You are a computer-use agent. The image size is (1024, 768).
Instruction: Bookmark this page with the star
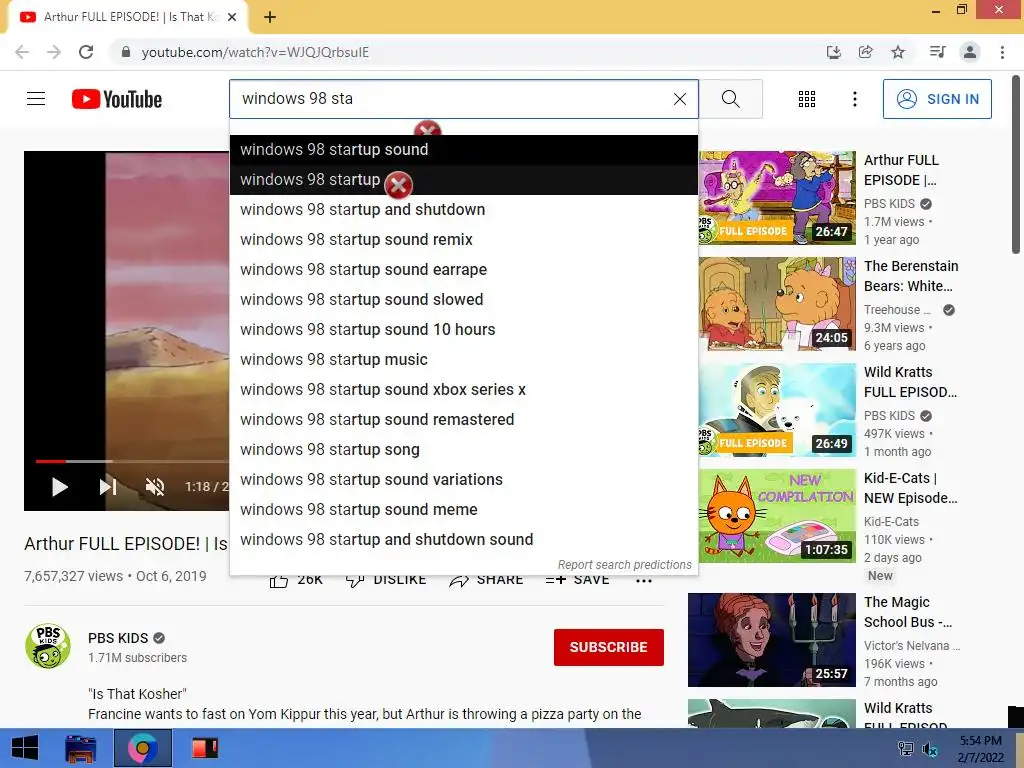click(898, 52)
